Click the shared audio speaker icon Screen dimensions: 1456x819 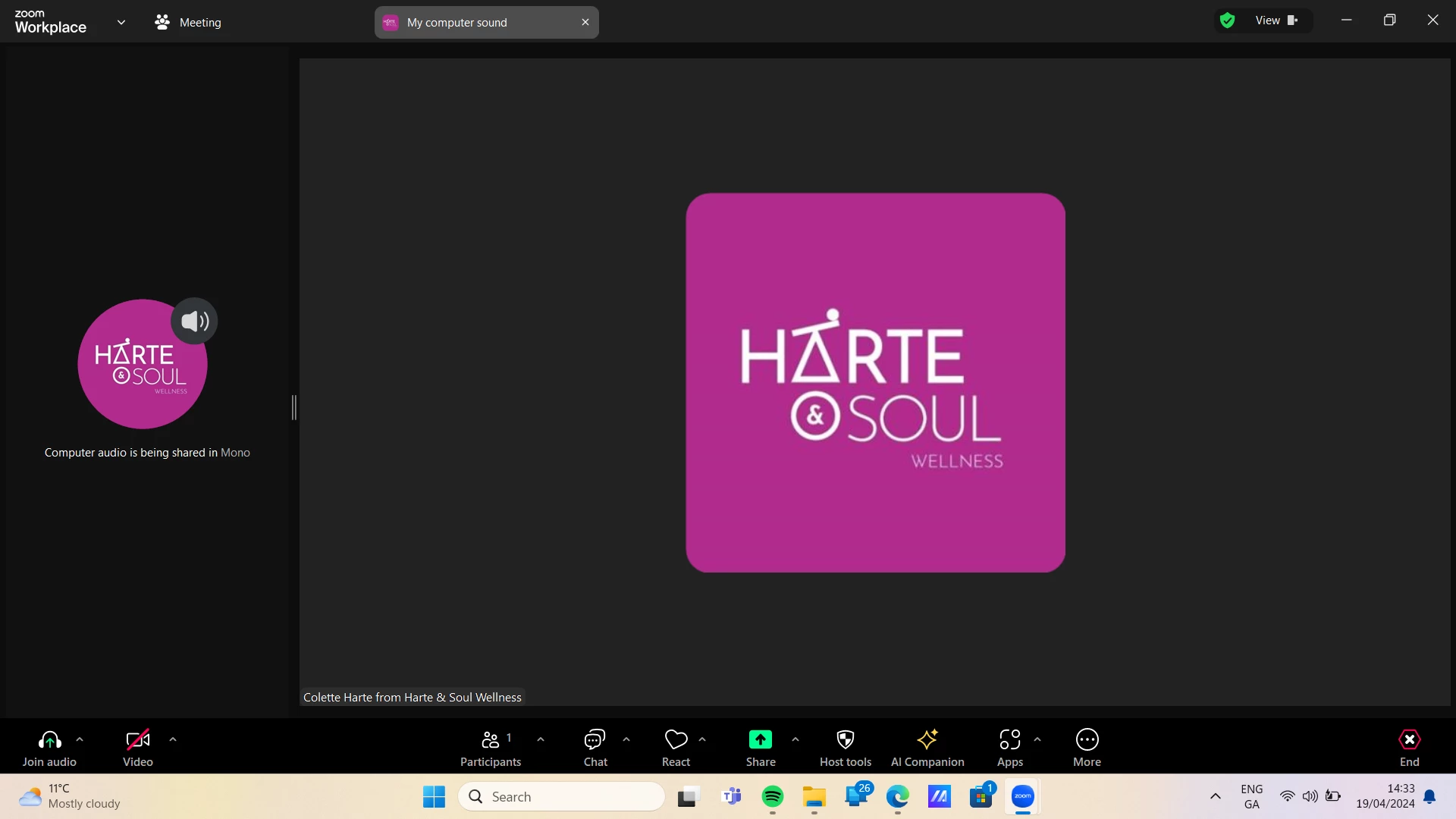[x=195, y=322]
